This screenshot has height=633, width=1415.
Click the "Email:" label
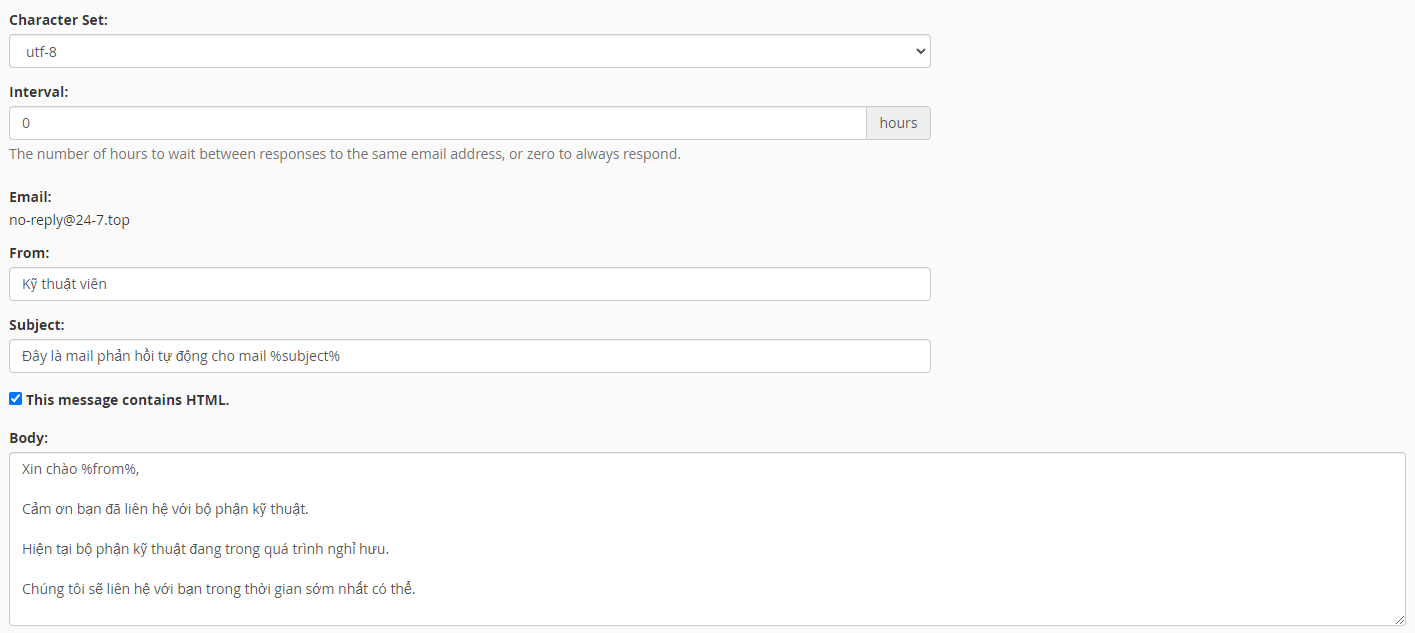click(x=31, y=197)
